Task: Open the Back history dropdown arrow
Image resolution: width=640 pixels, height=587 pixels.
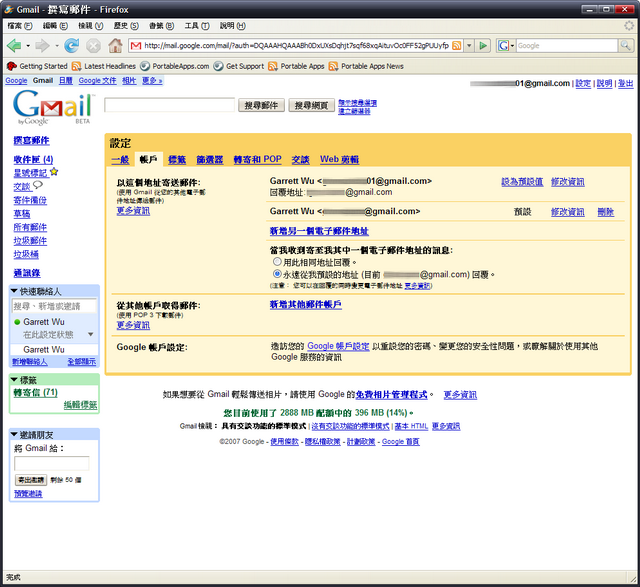Action: tap(28, 46)
